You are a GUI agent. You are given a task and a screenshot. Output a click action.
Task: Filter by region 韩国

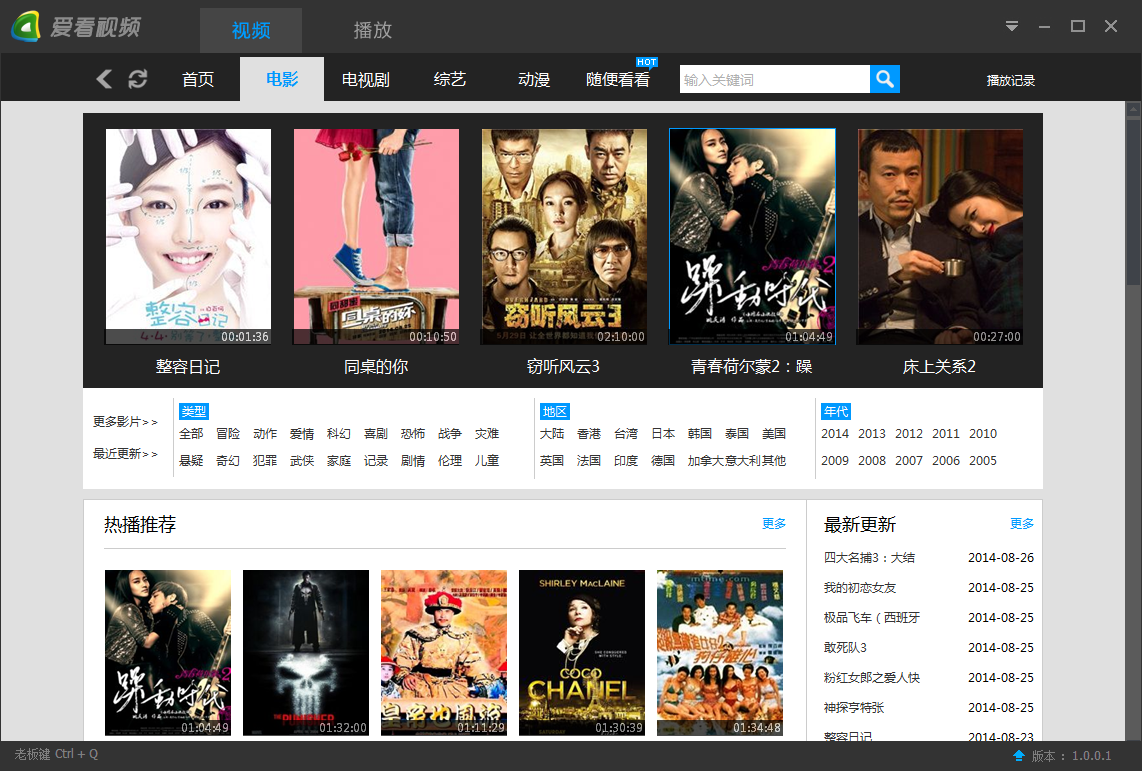(700, 433)
